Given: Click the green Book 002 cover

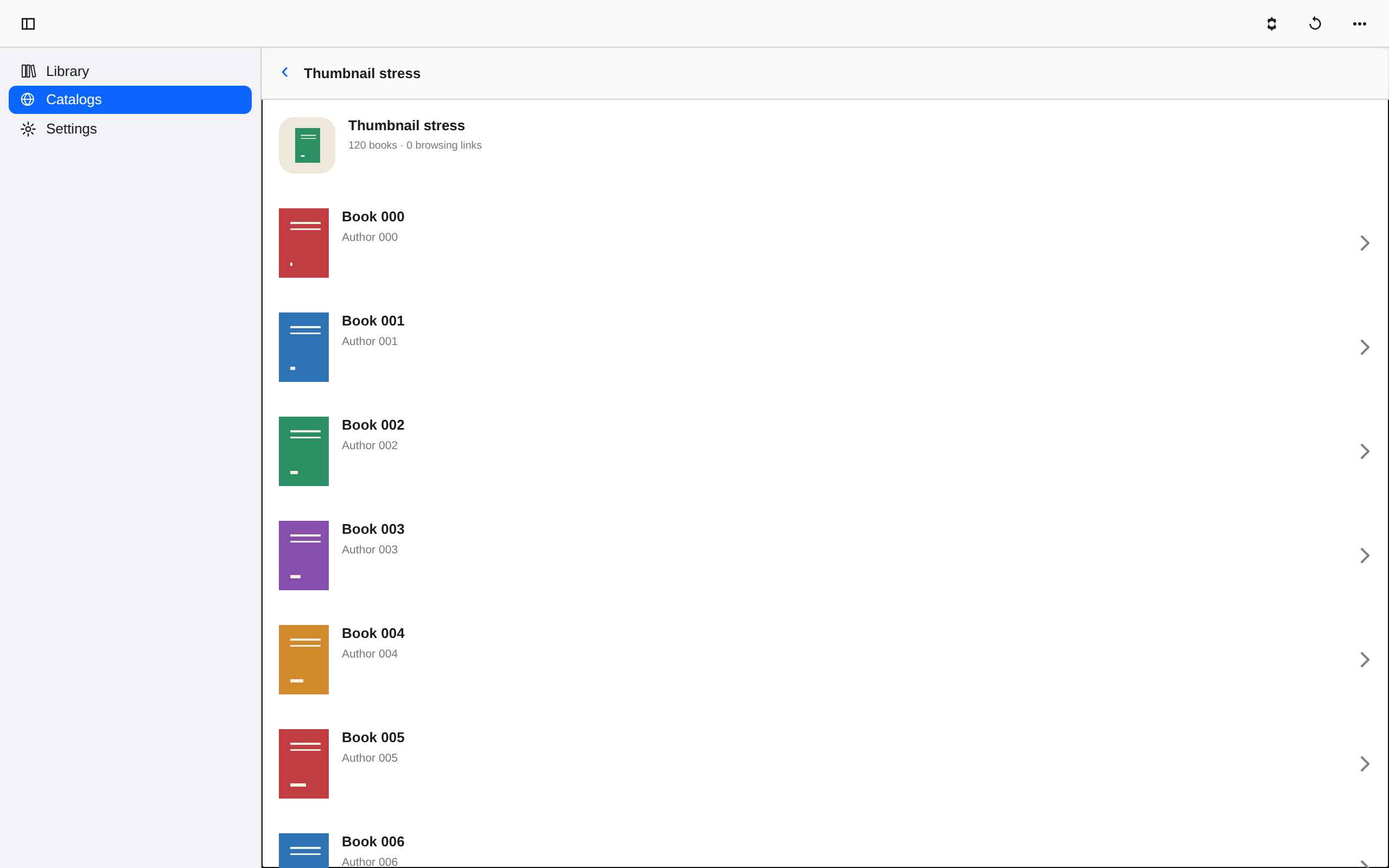Looking at the screenshot, I should 304,451.
